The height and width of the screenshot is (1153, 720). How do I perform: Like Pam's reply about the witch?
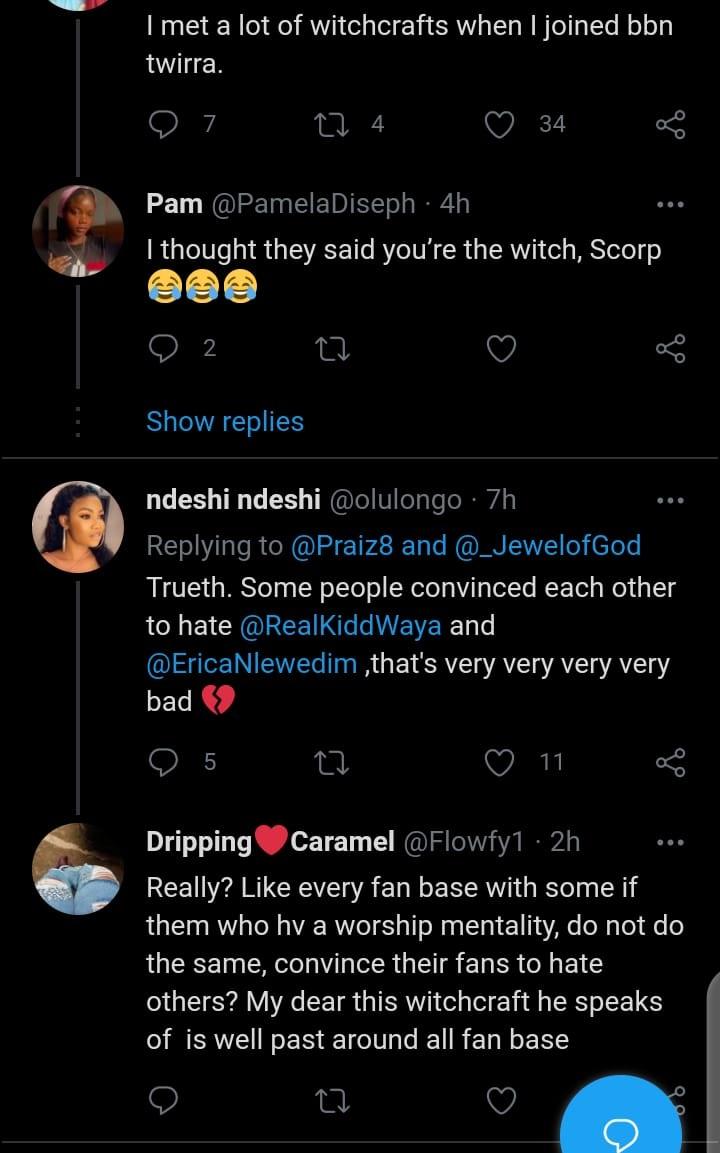500,348
